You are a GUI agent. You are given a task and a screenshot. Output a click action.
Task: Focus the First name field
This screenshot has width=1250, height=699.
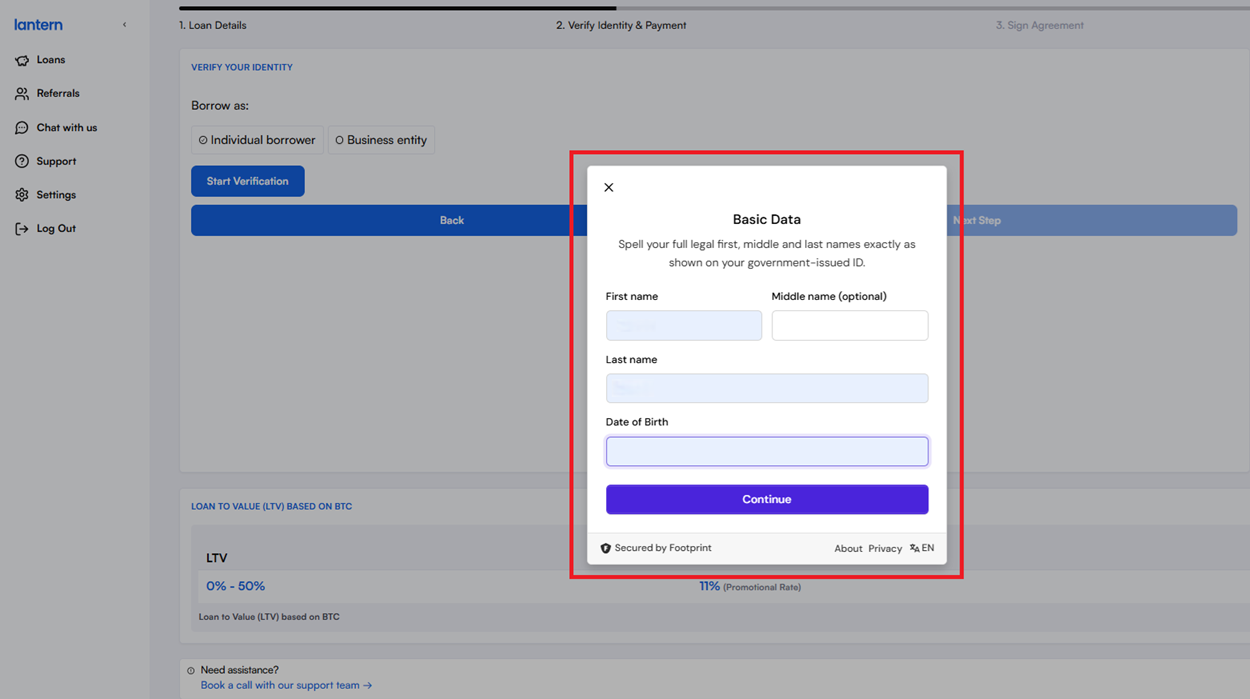[684, 325]
